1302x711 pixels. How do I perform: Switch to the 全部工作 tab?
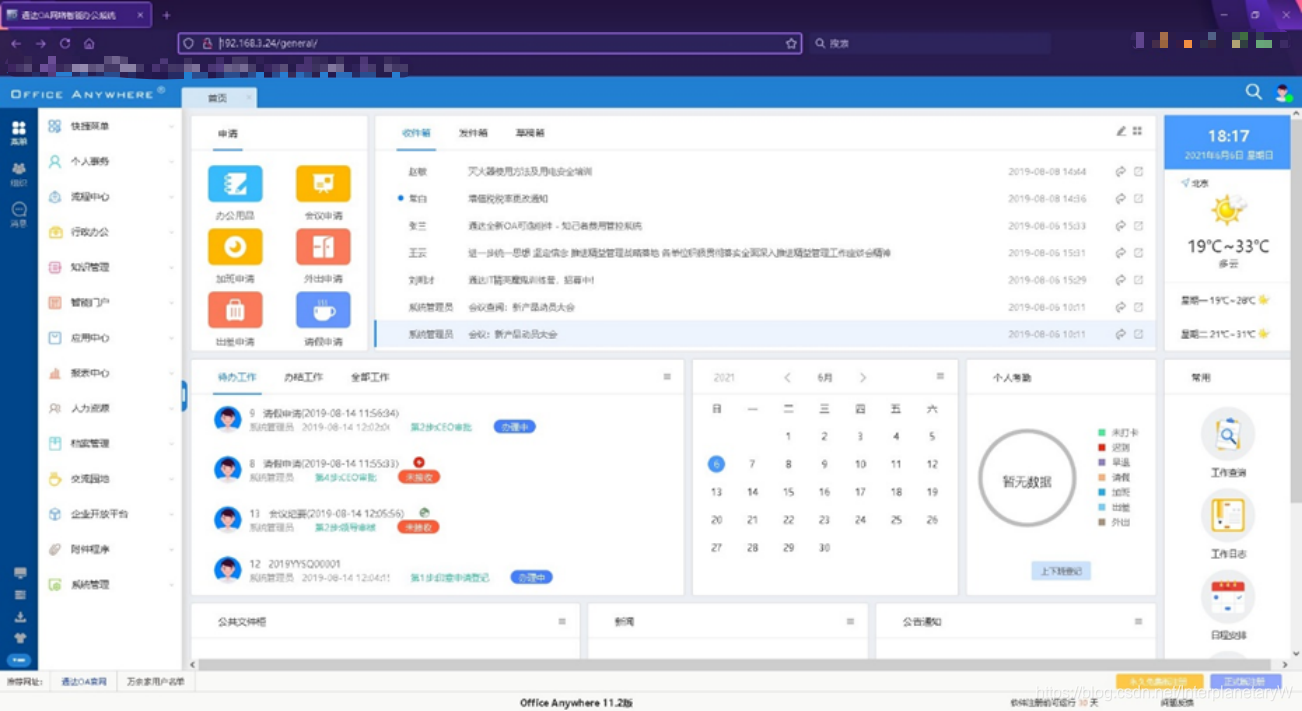click(x=370, y=377)
